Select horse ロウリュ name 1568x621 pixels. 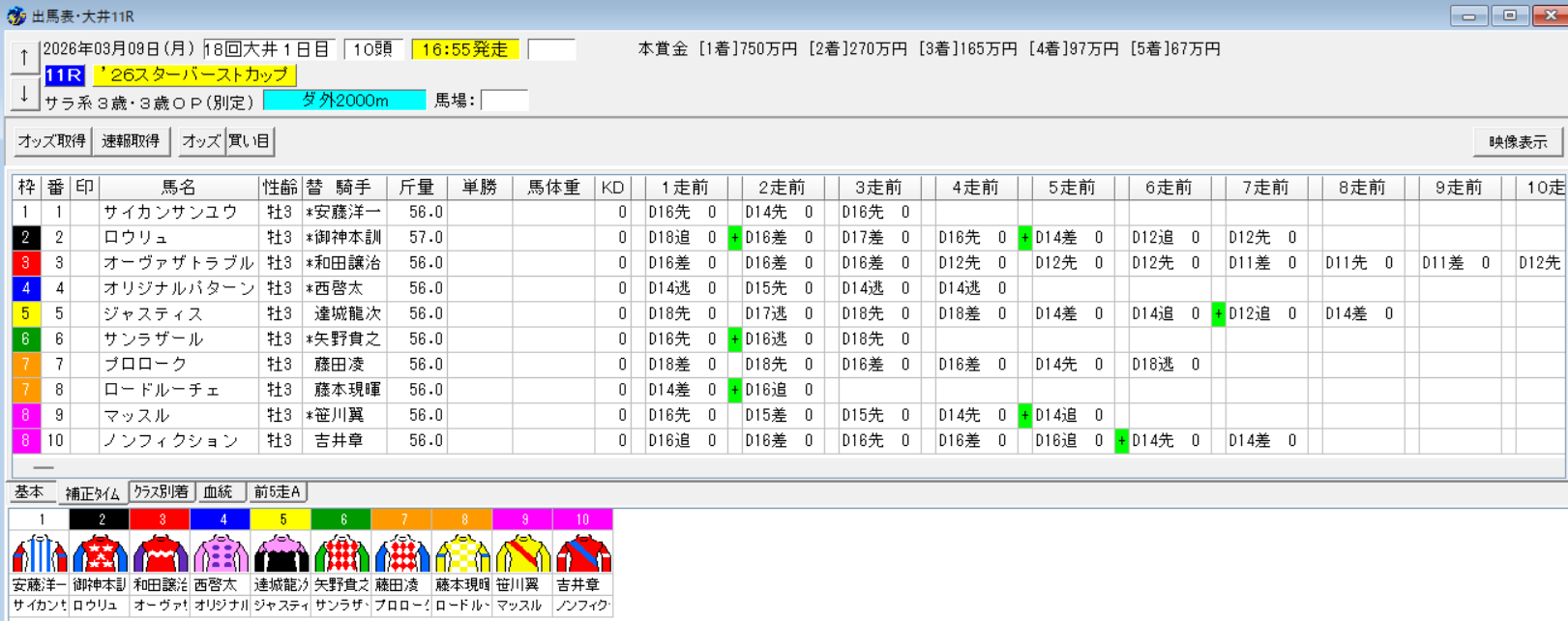(x=135, y=238)
